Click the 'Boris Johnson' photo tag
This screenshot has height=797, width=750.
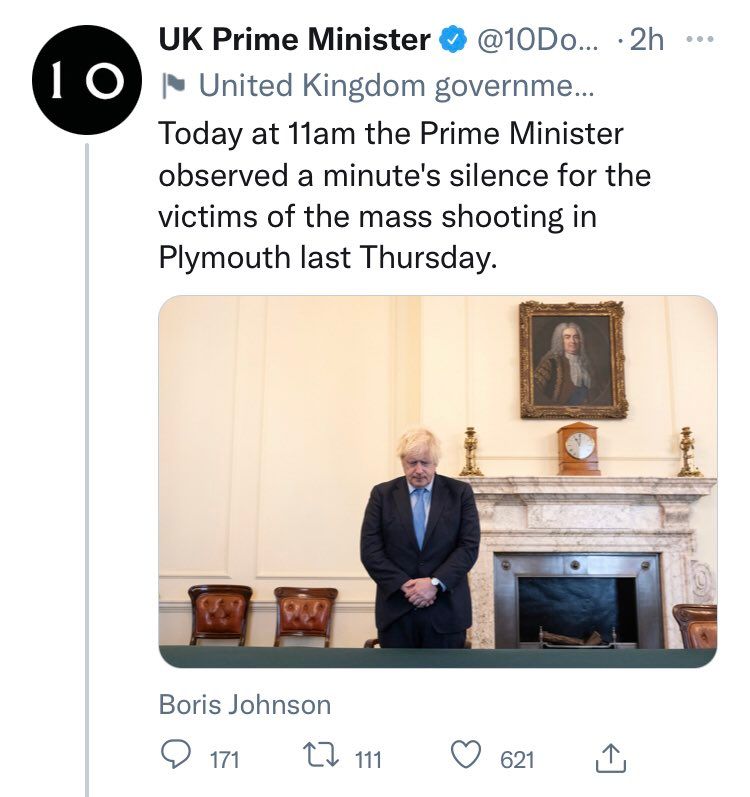click(x=244, y=704)
